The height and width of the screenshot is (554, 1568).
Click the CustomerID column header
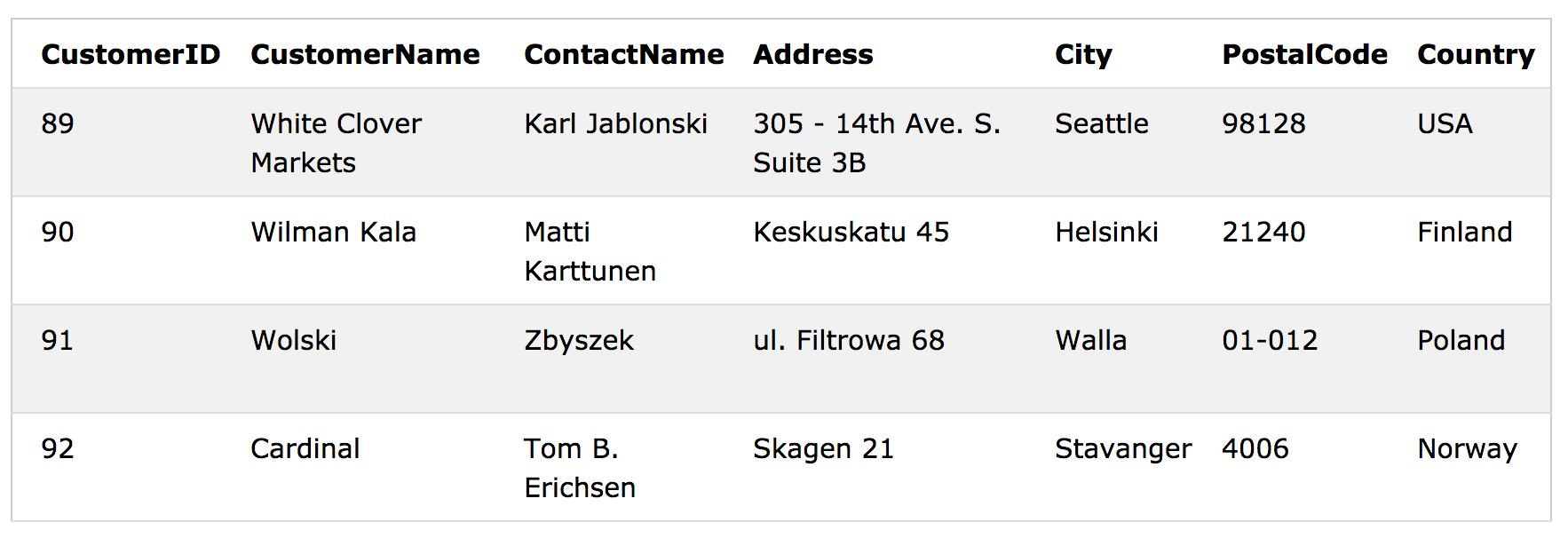(x=131, y=54)
